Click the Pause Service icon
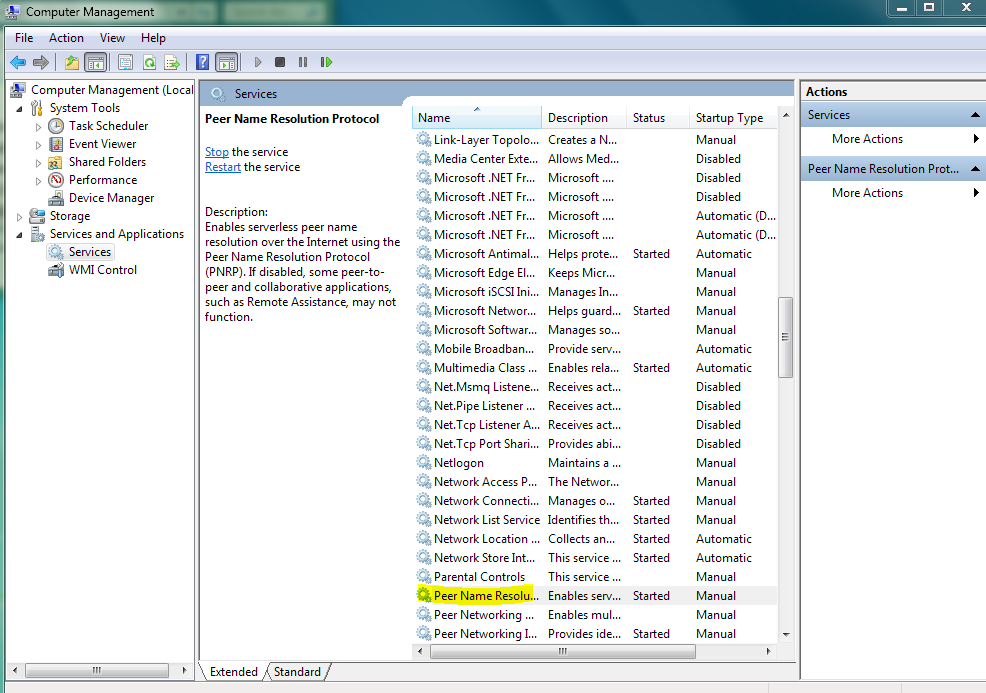This screenshot has height=693, width=986. point(303,62)
